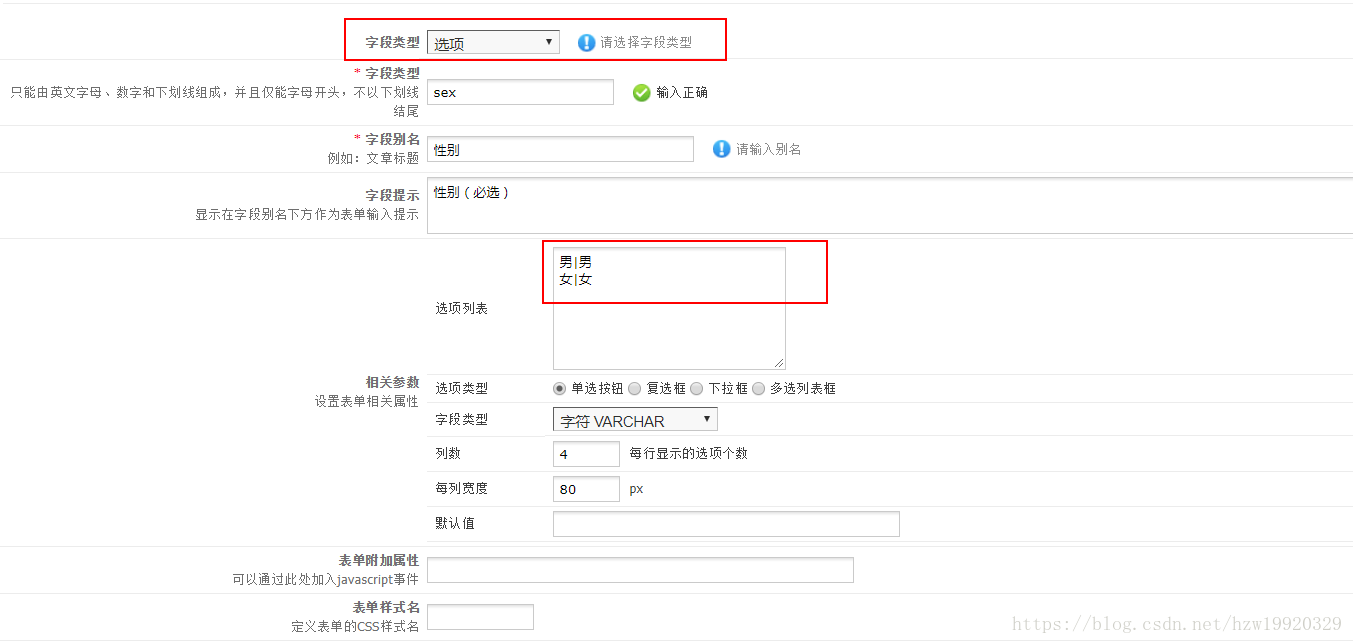Image resolution: width=1353 pixels, height=644 pixels.
Task: Click the 设置表单相关属性 description text
Action: pyautogui.click(x=367, y=401)
